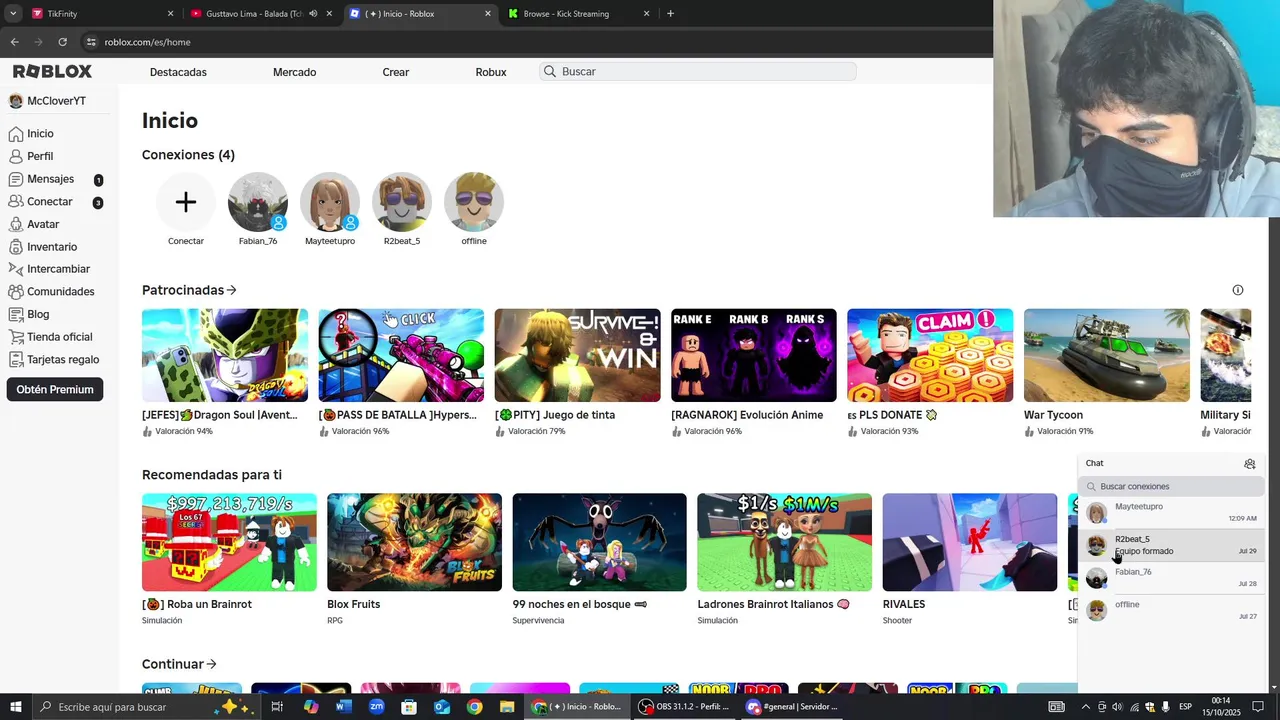Image resolution: width=1280 pixels, height=720 pixels.
Task: Open R2beat_5 connection avatar
Action: pyautogui.click(x=402, y=202)
